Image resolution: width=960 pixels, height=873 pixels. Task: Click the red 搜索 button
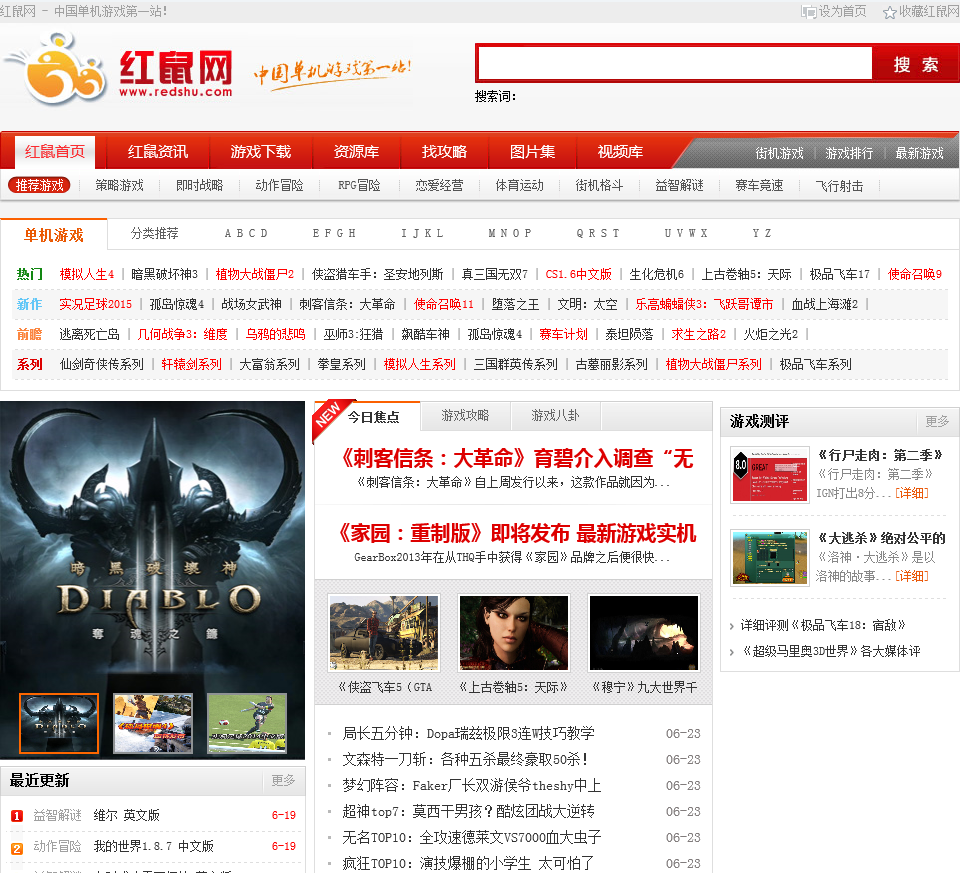[x=915, y=63]
